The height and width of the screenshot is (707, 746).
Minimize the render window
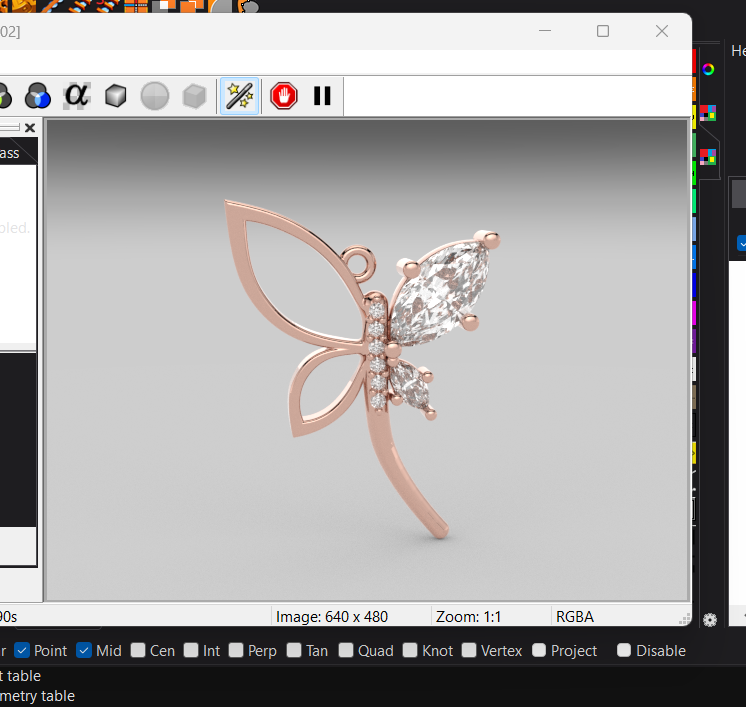coord(545,31)
